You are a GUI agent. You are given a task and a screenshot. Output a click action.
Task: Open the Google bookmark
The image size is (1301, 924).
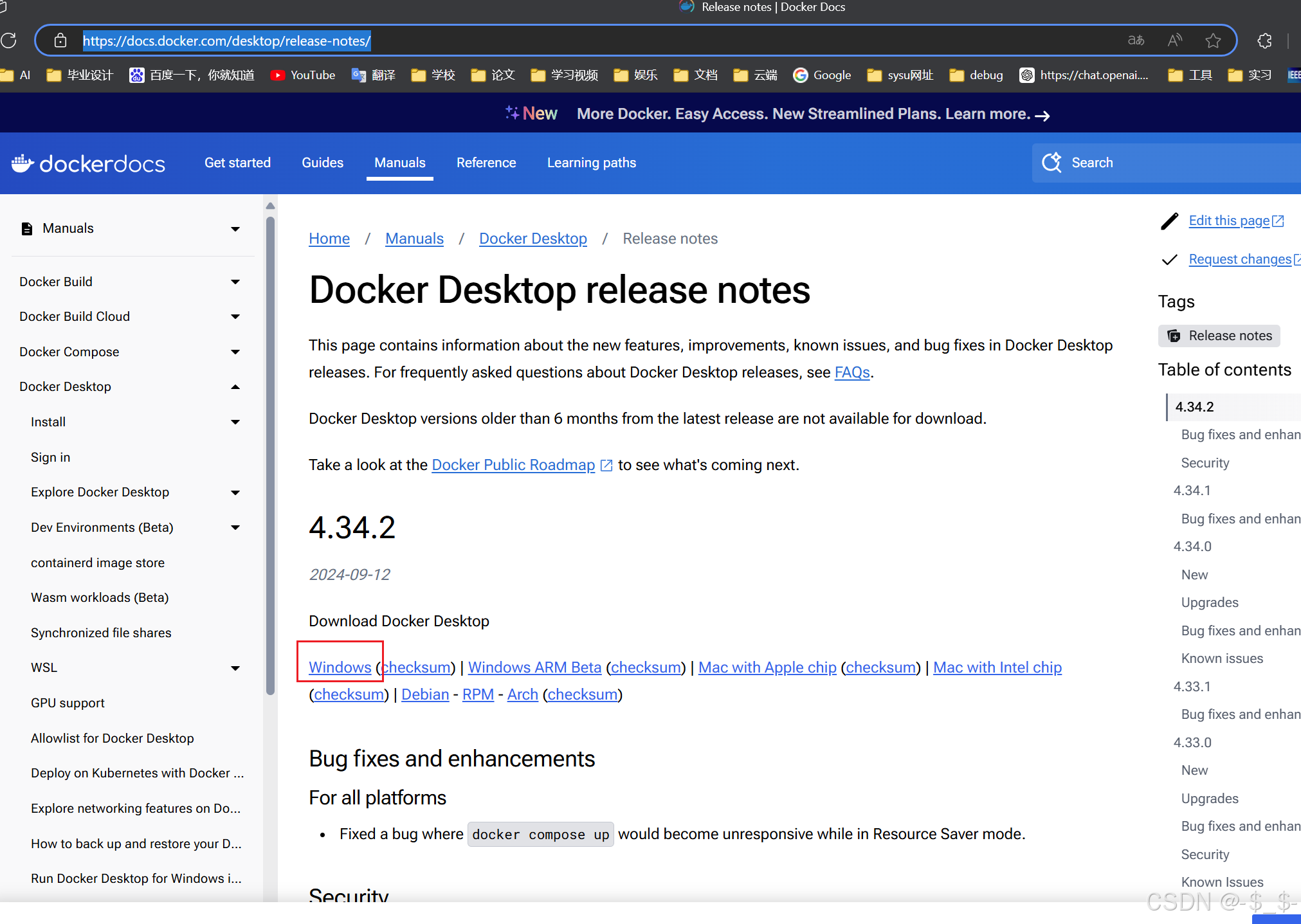click(823, 75)
